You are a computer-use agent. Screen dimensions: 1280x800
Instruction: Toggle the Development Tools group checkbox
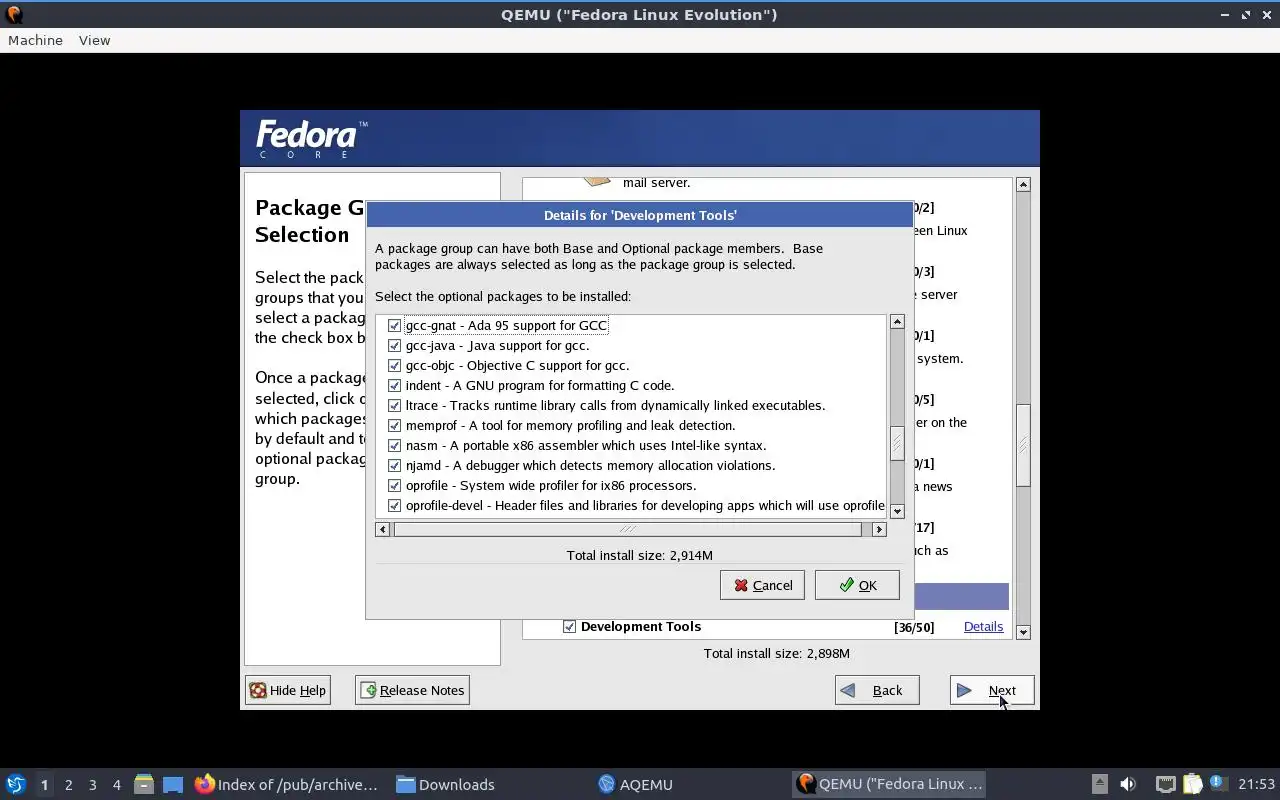coord(569,626)
